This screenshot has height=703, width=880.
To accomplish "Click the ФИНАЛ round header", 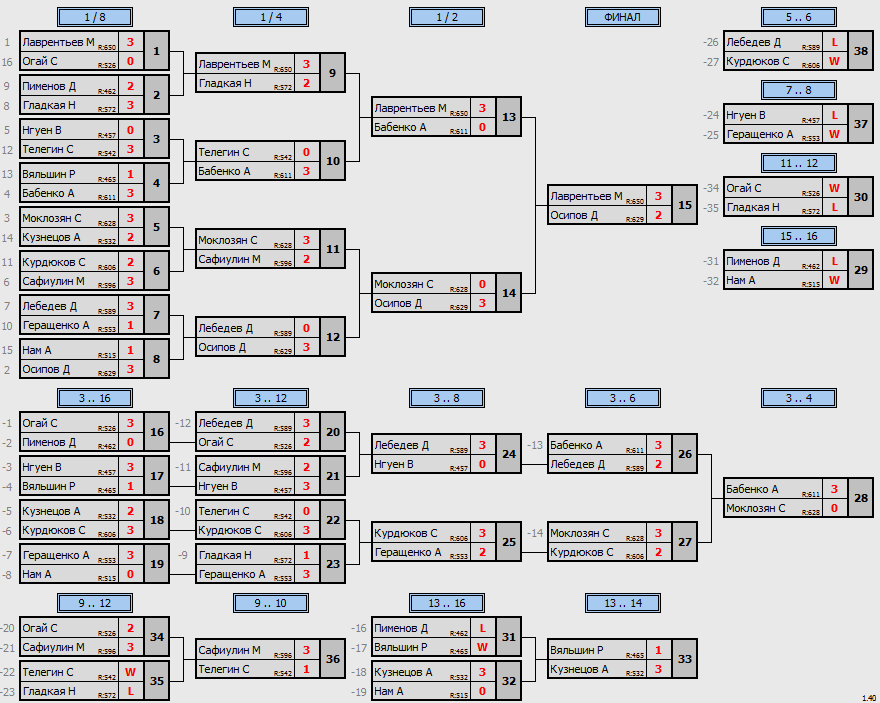I will (623, 17).
